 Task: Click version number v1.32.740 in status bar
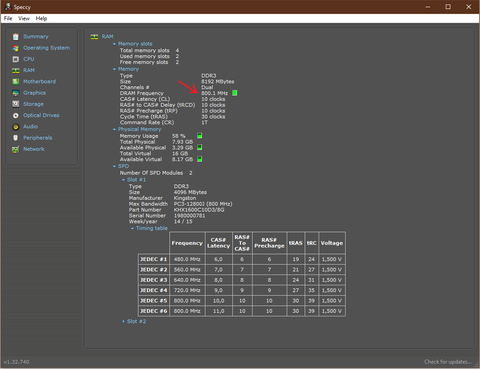17,362
